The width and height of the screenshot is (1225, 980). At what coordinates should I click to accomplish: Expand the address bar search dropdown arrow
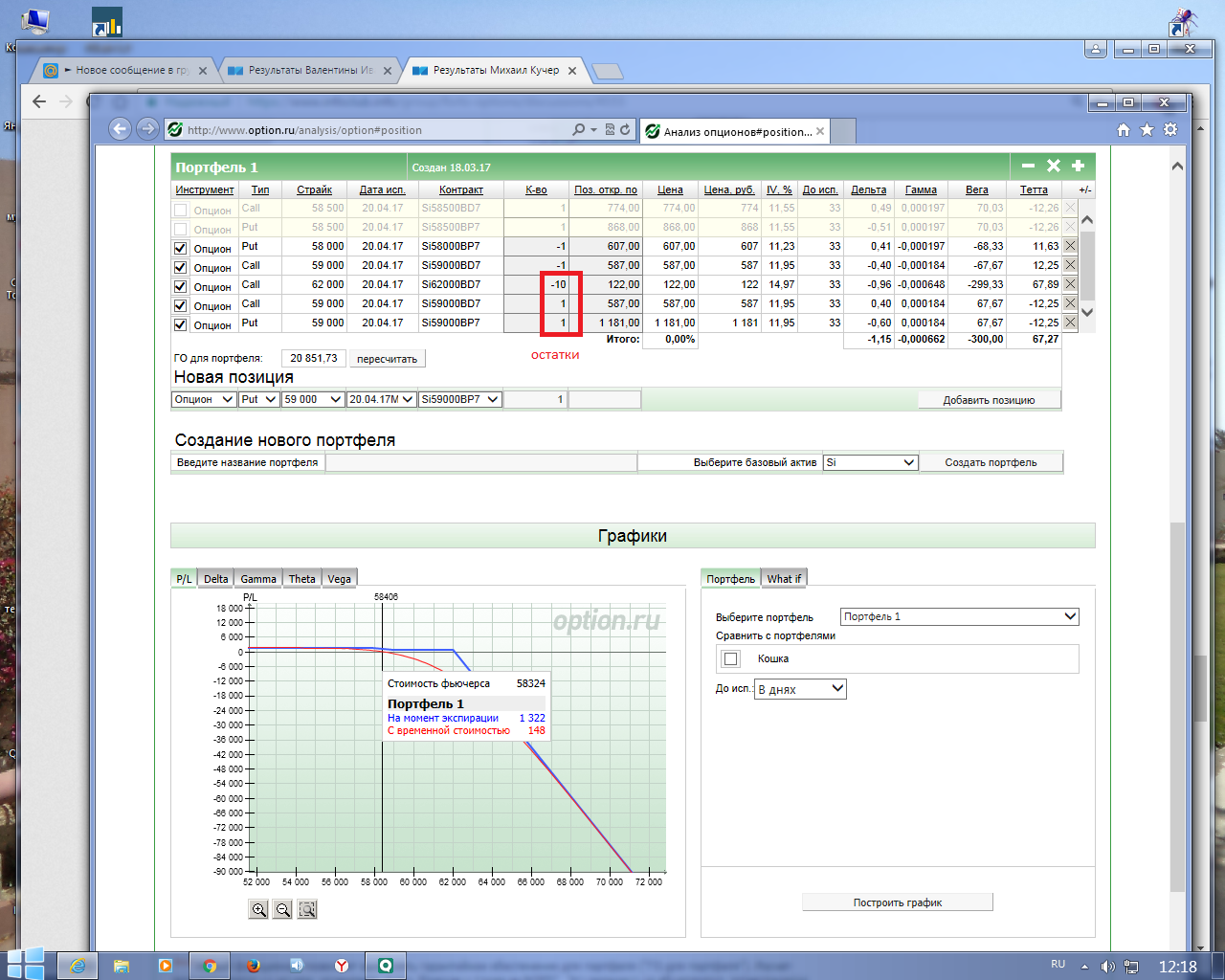(593, 130)
